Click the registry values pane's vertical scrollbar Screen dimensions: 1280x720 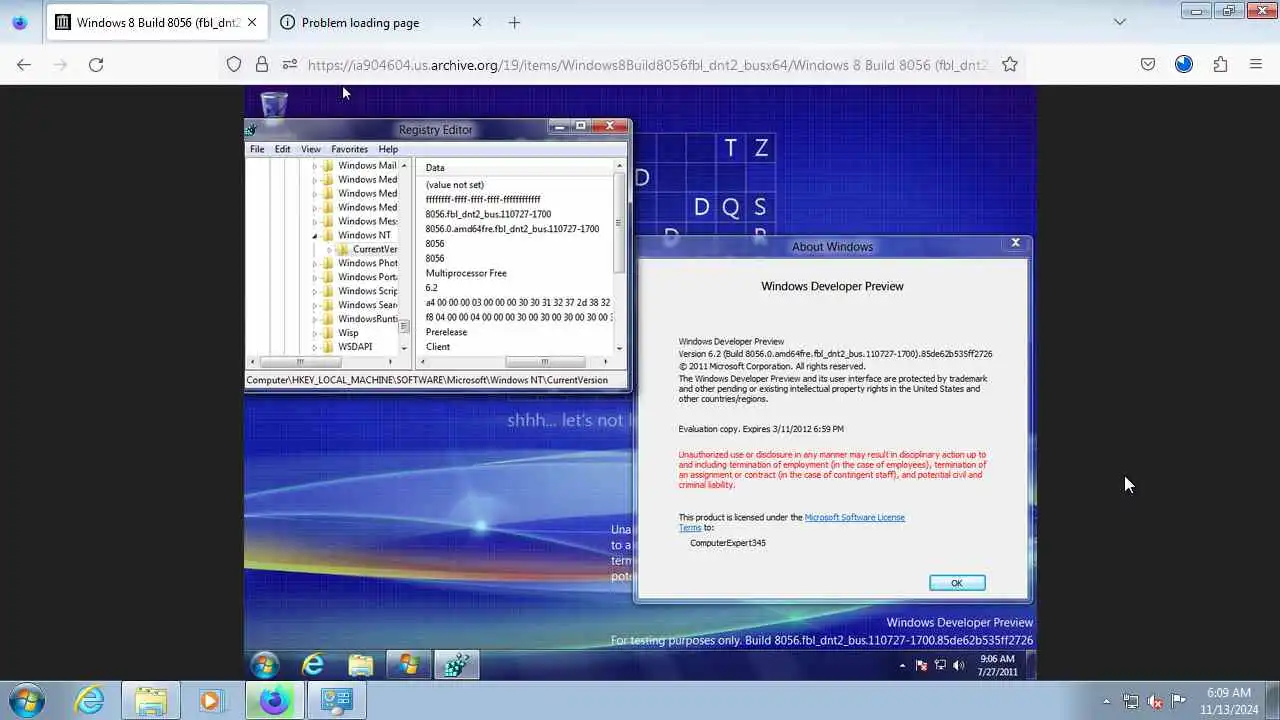pos(619,256)
